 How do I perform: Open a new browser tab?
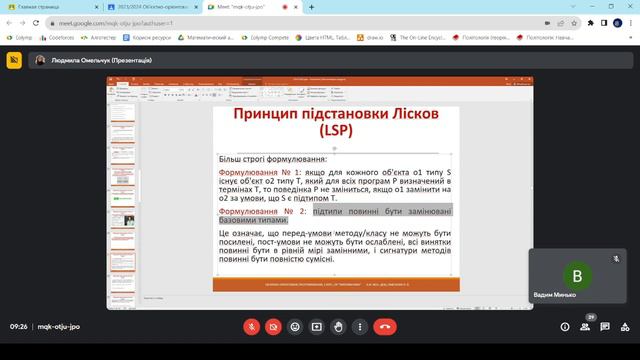[311, 7]
